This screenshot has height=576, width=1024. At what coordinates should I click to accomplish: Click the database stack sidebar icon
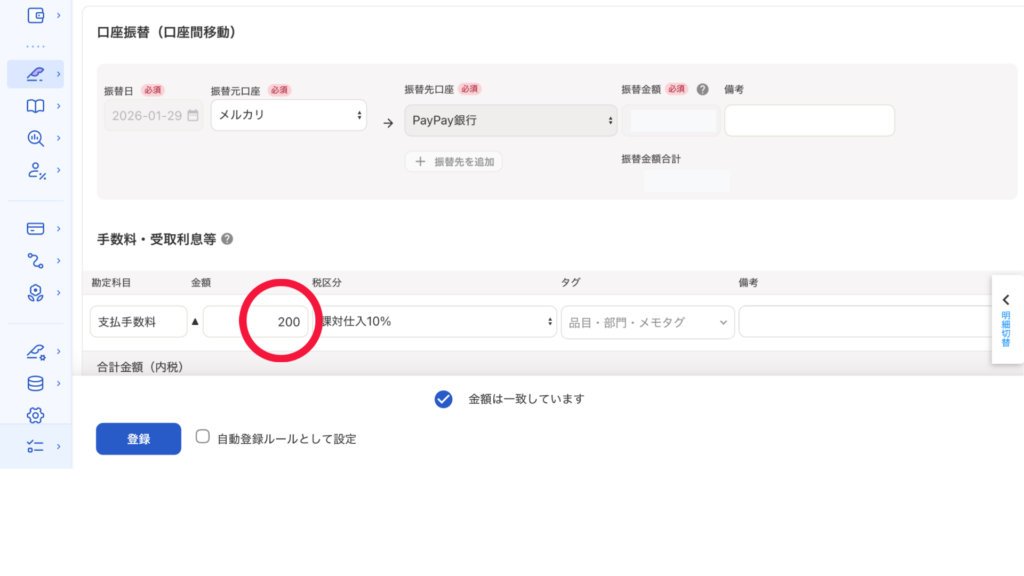(x=36, y=383)
